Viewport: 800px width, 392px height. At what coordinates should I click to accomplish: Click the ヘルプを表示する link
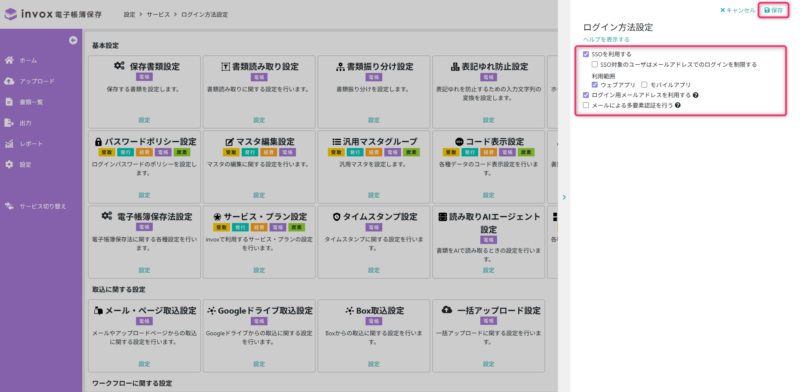(606, 39)
